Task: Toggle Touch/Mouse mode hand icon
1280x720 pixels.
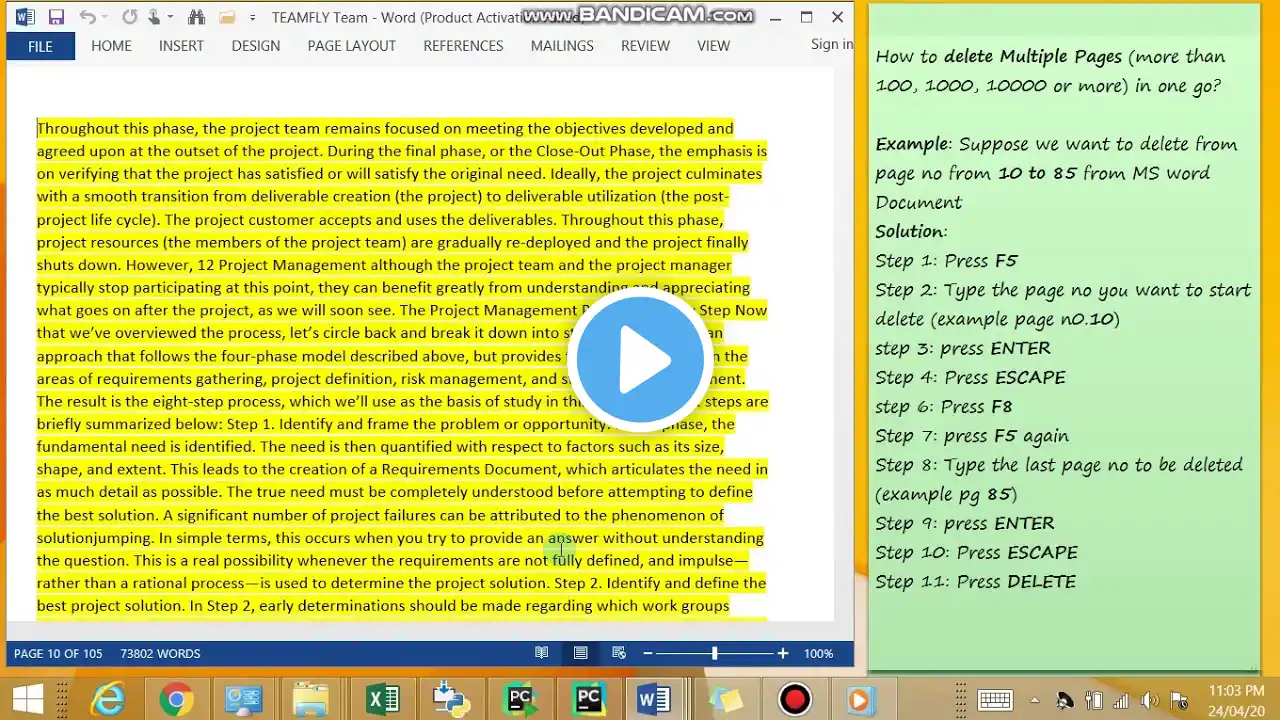Action: (154, 17)
